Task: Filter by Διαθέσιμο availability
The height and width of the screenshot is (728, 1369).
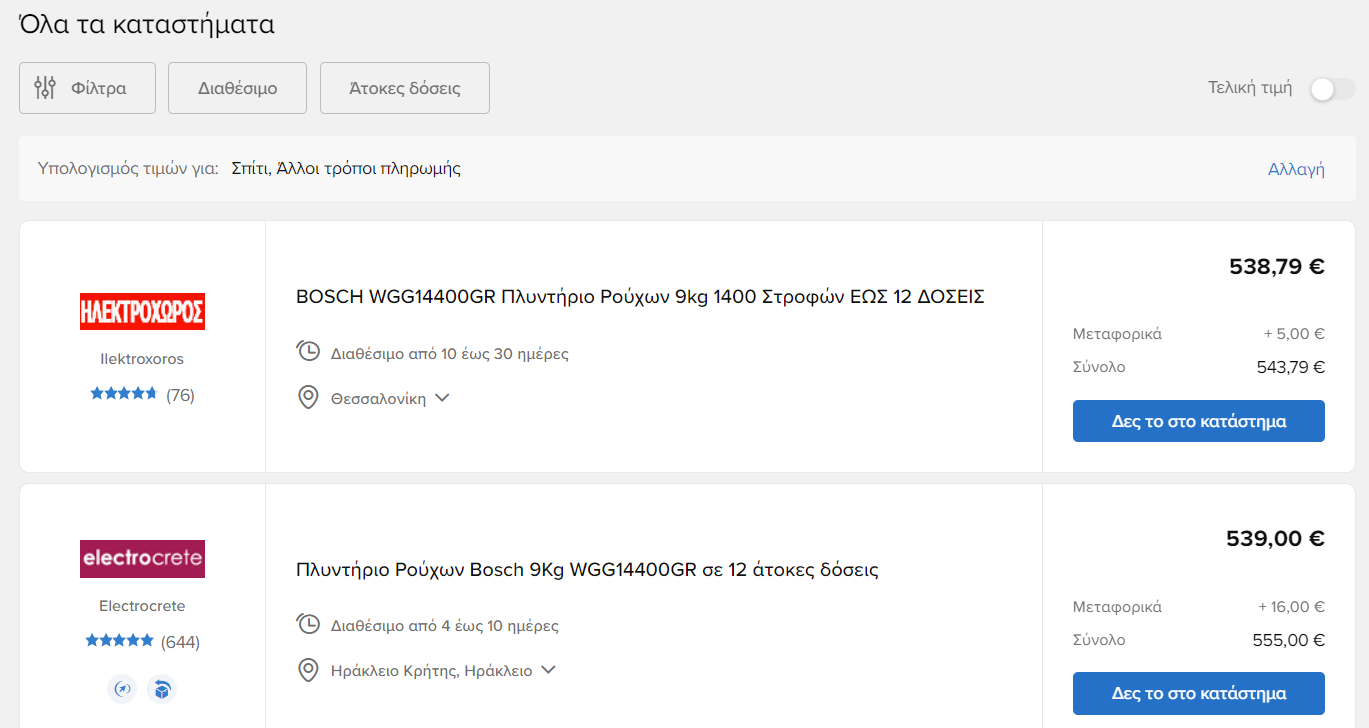Action: tap(237, 88)
